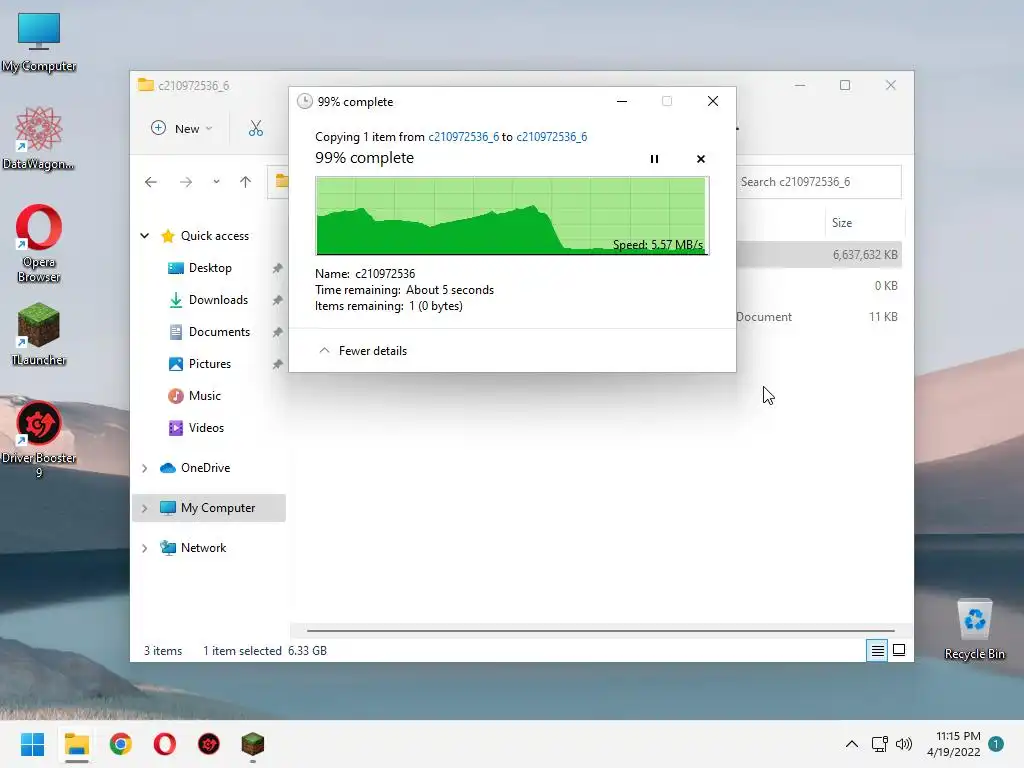Viewport: 1024px width, 768px height.
Task: Open Music in Quick access
Action: (x=204, y=396)
